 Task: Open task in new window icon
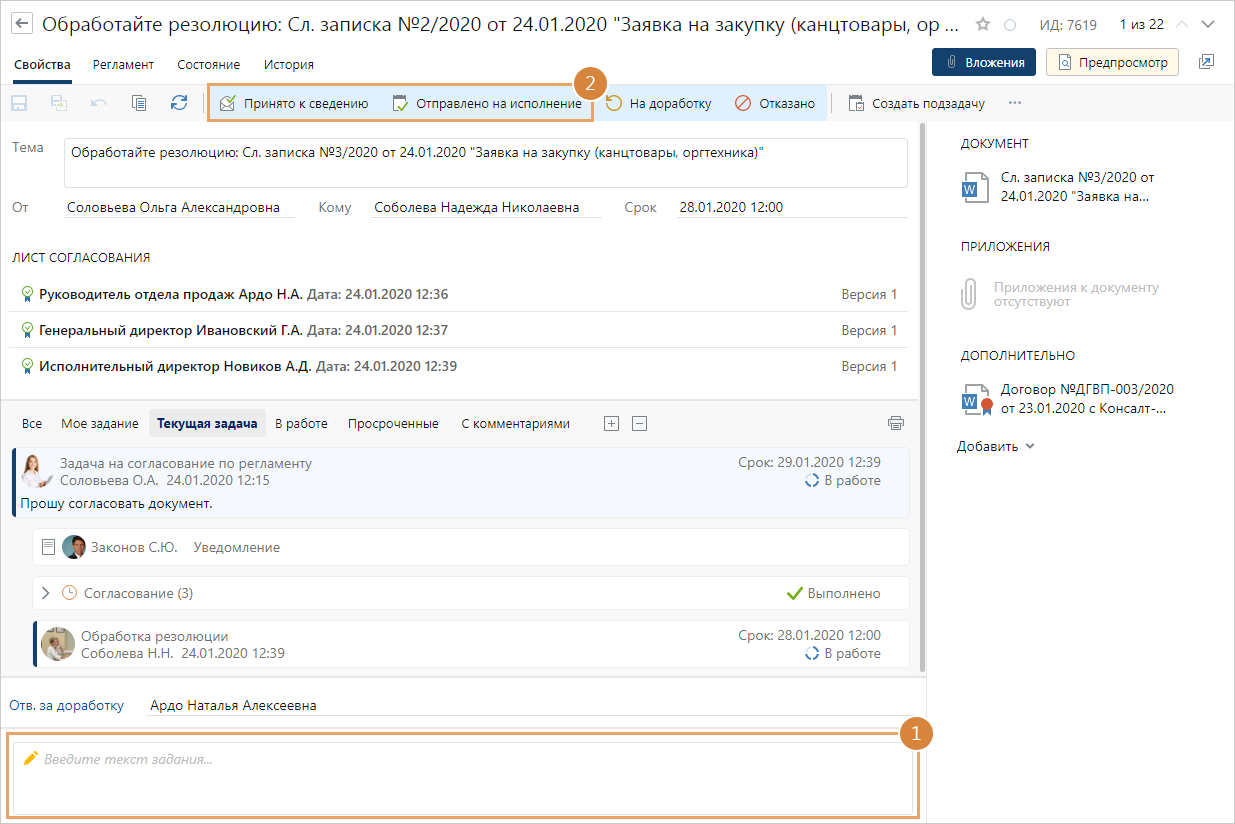coord(1206,62)
